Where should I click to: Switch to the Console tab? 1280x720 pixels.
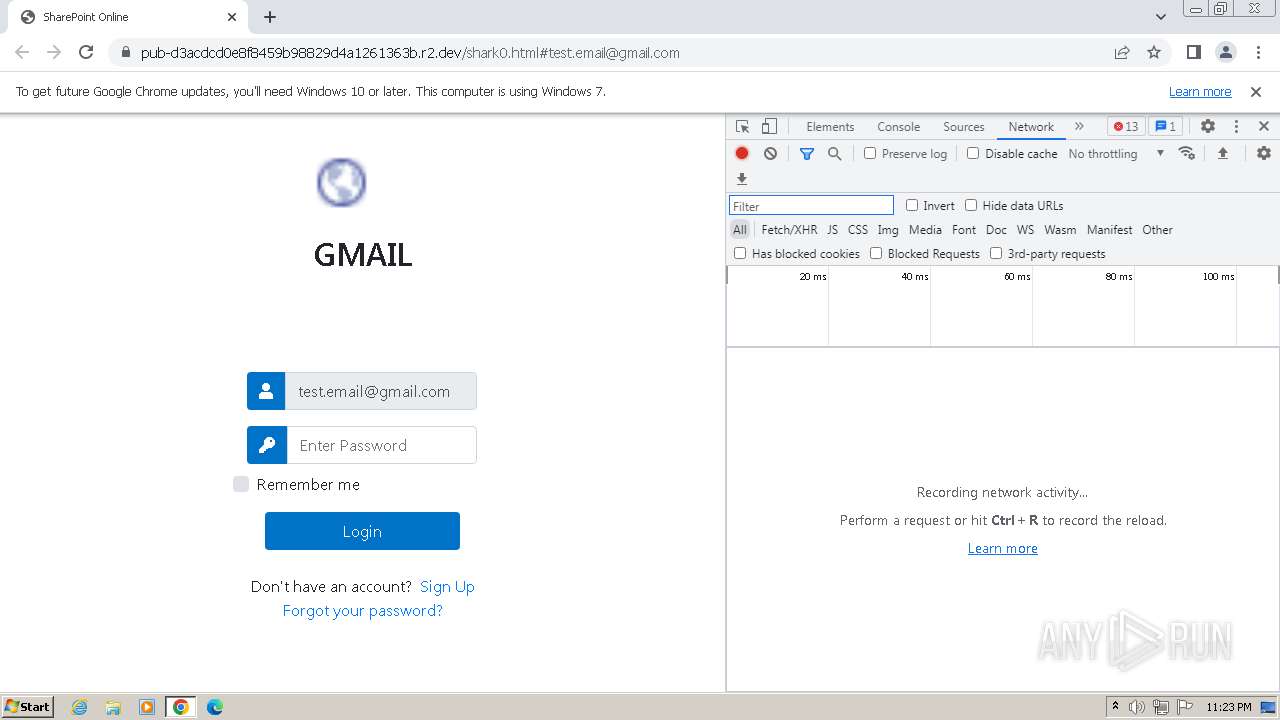pyautogui.click(x=898, y=127)
